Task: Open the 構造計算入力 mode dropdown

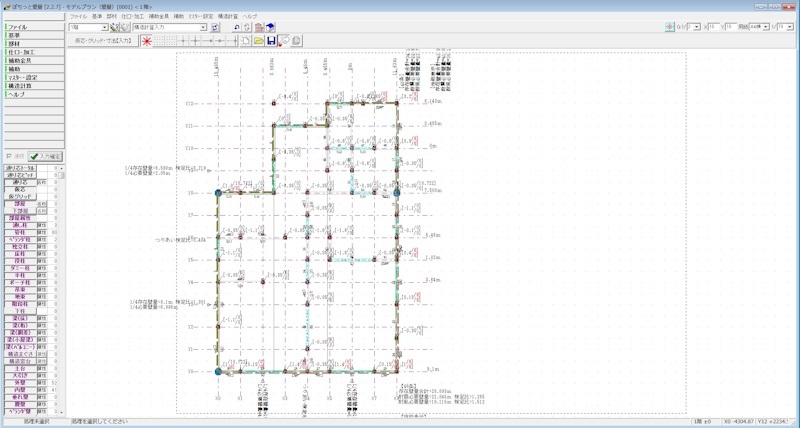Action: pos(203,28)
